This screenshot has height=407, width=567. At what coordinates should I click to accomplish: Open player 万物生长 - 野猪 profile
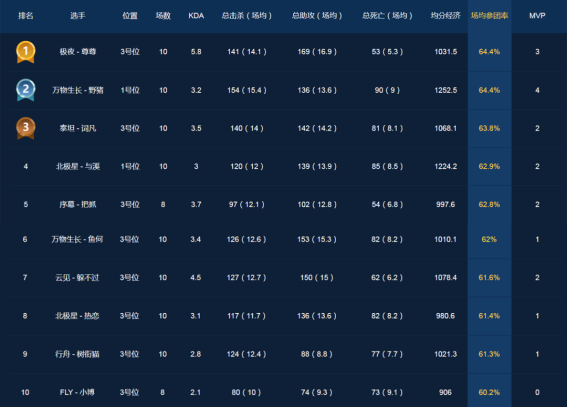(x=78, y=90)
